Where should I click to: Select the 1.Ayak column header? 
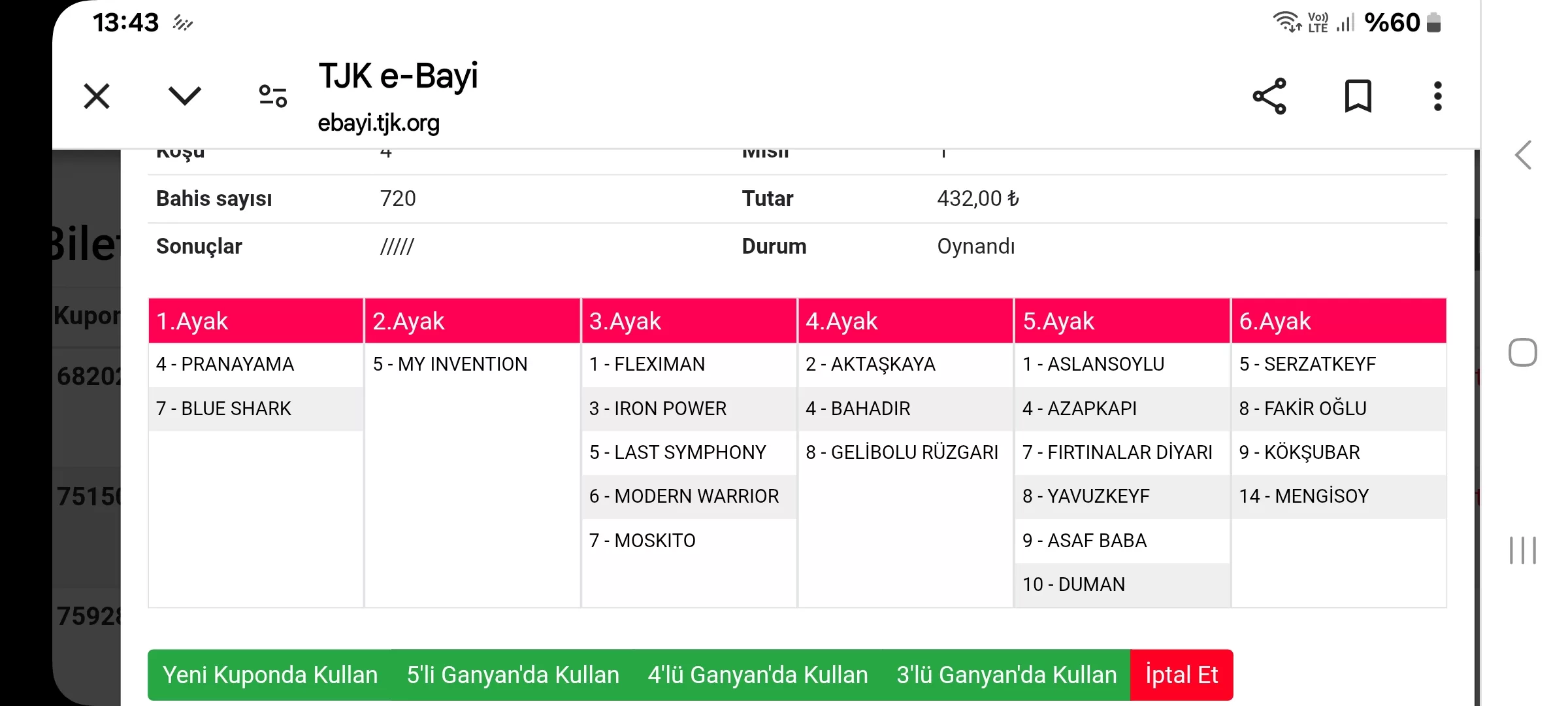pyautogui.click(x=255, y=321)
